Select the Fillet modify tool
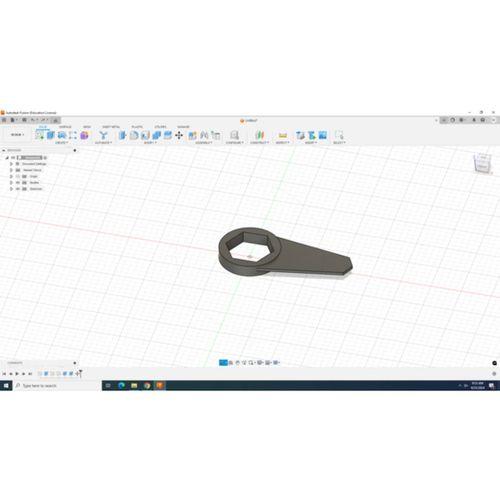The image size is (500, 500). point(134,135)
